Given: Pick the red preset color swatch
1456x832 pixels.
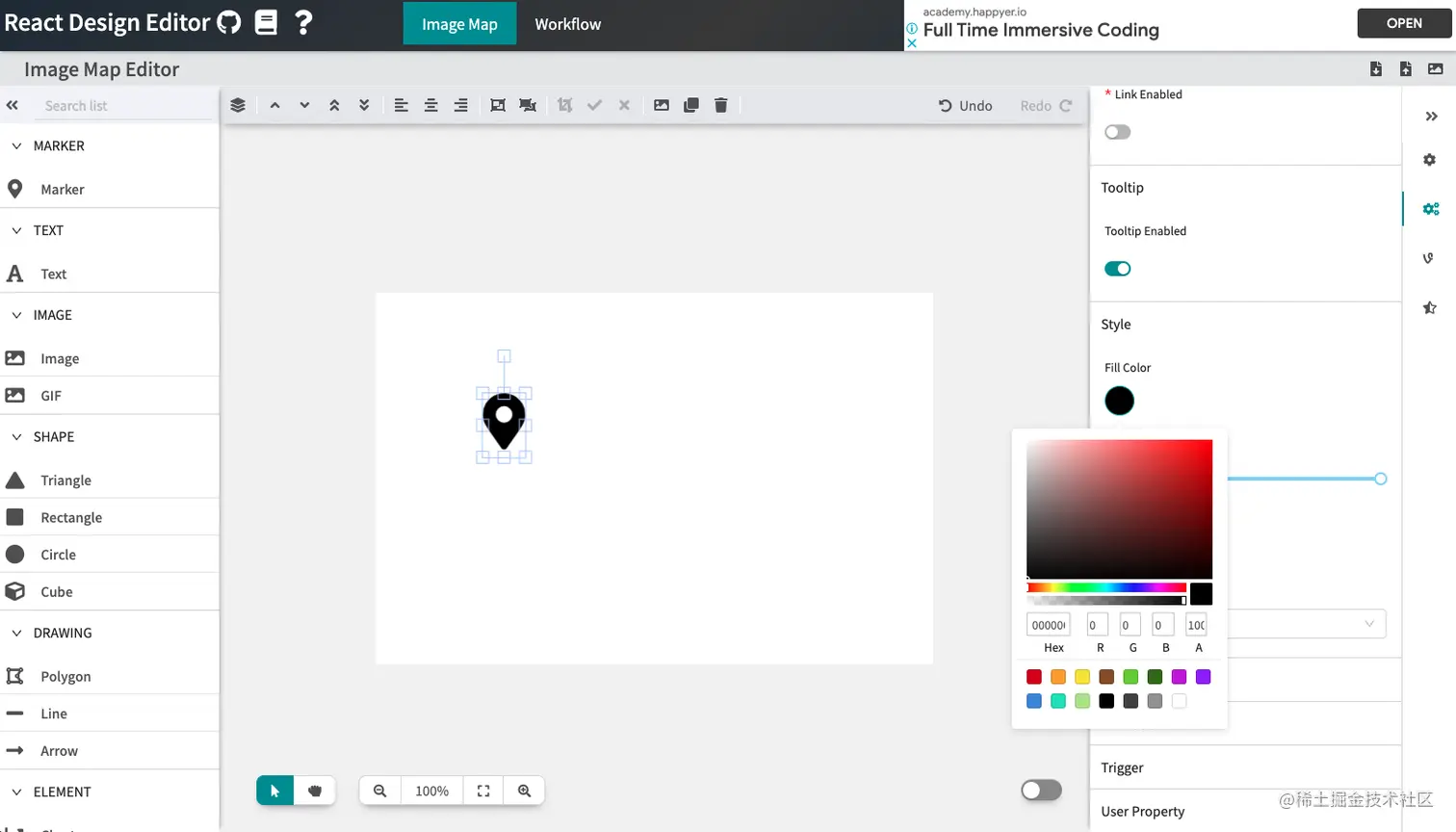Looking at the screenshot, I should pos(1034,677).
